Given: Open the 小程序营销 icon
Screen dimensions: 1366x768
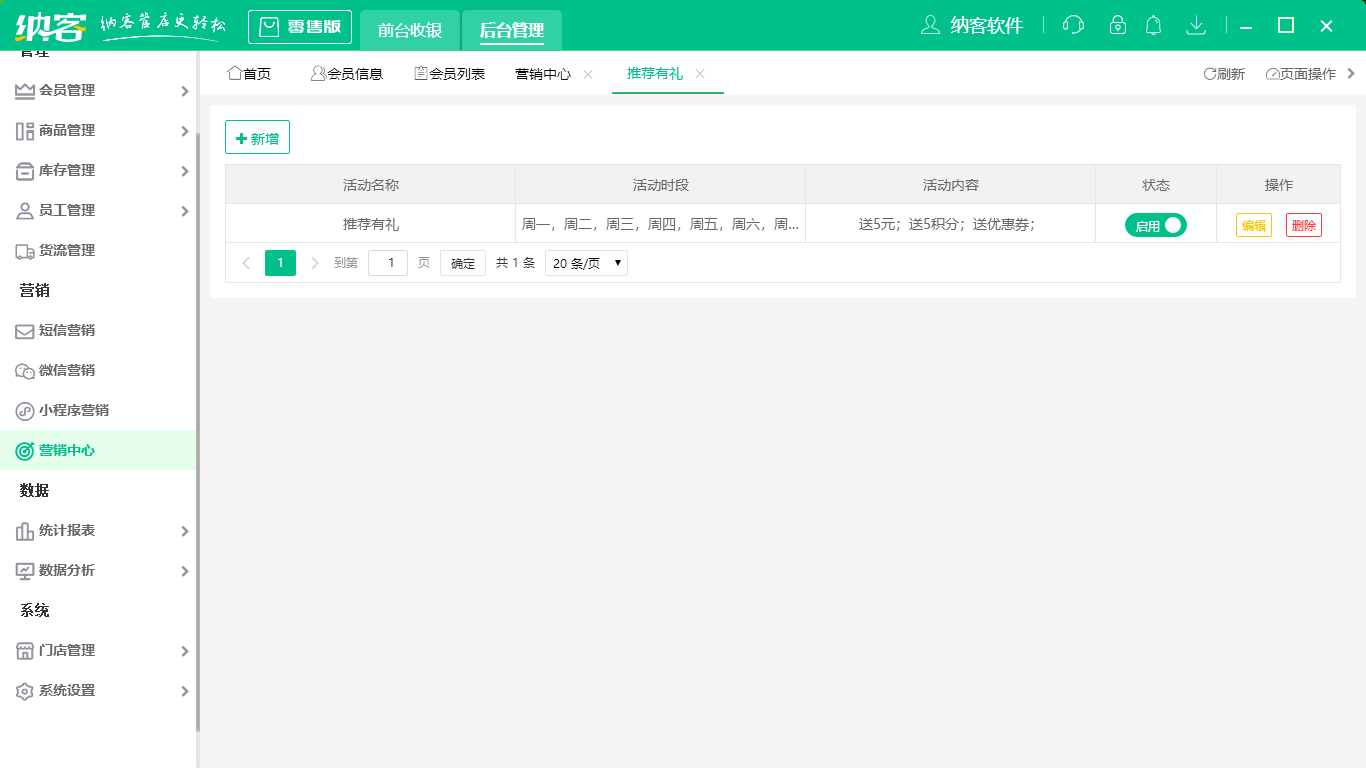Looking at the screenshot, I should 22,410.
